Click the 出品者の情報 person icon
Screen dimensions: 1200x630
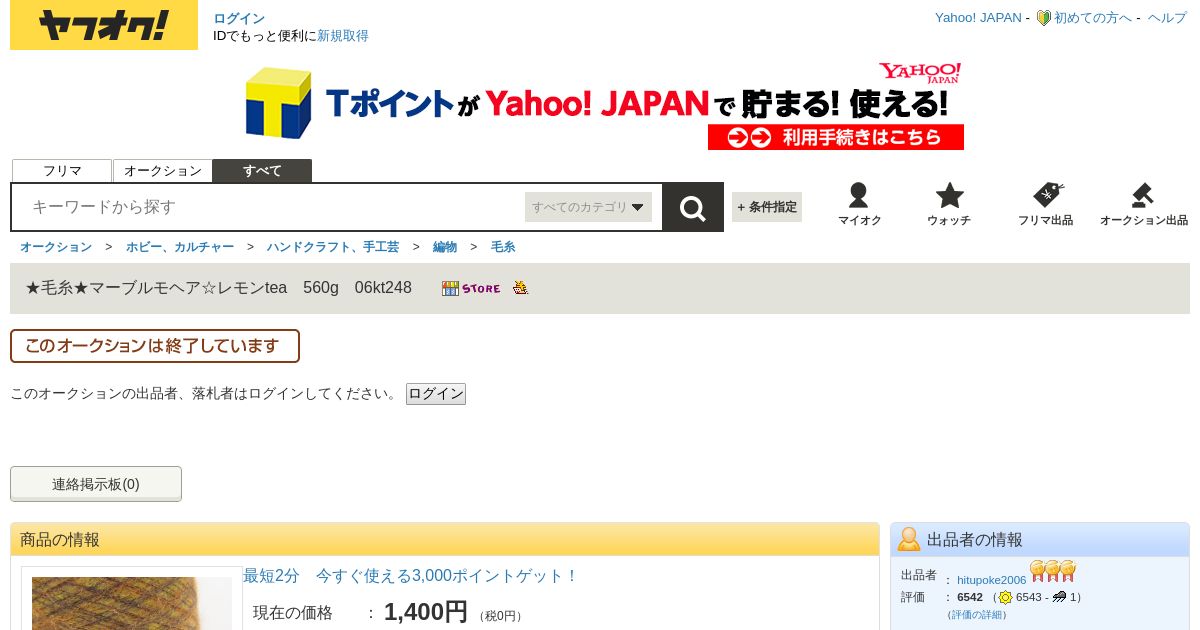coord(909,539)
